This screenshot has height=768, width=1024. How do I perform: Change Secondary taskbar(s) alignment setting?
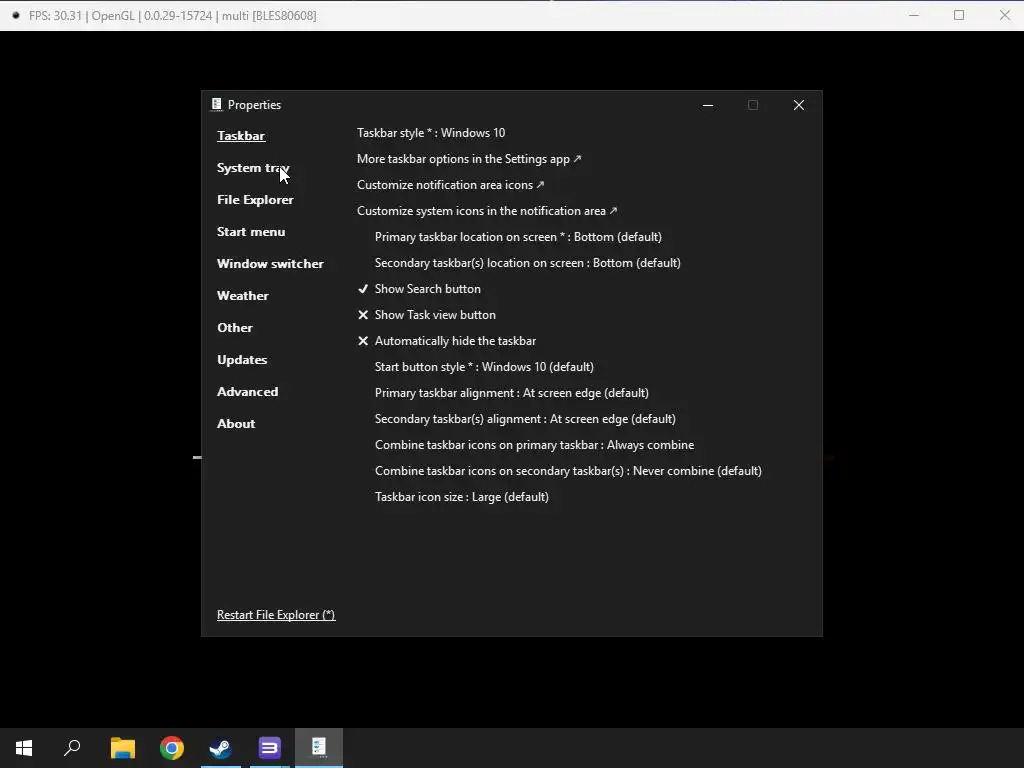pos(525,419)
